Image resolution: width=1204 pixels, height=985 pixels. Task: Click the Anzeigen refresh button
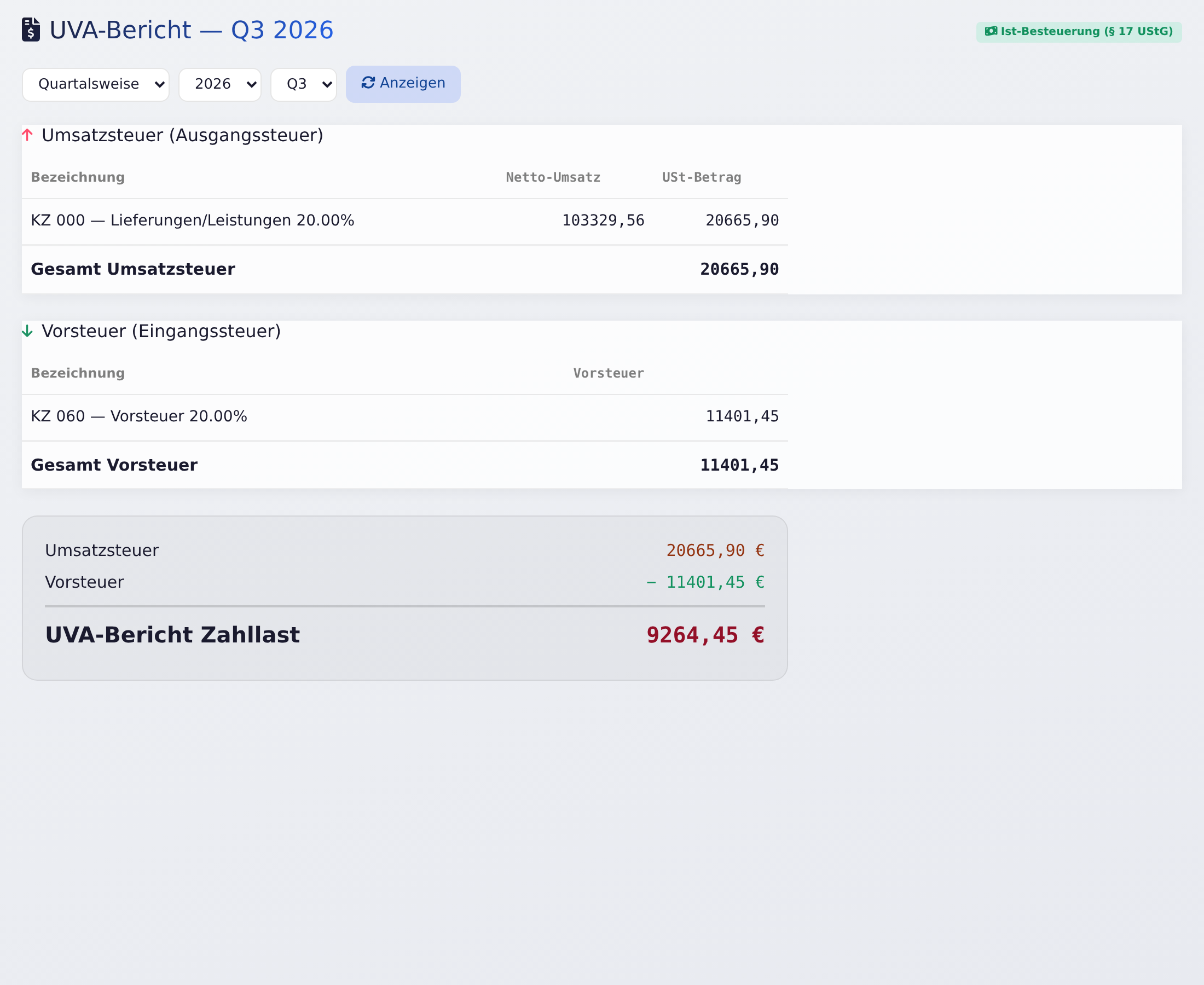[403, 84]
